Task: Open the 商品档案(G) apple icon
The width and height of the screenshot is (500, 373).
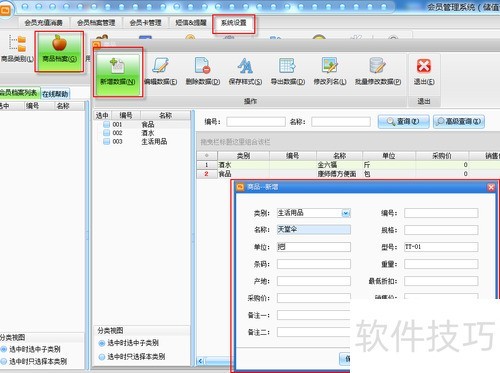Action: point(59,43)
